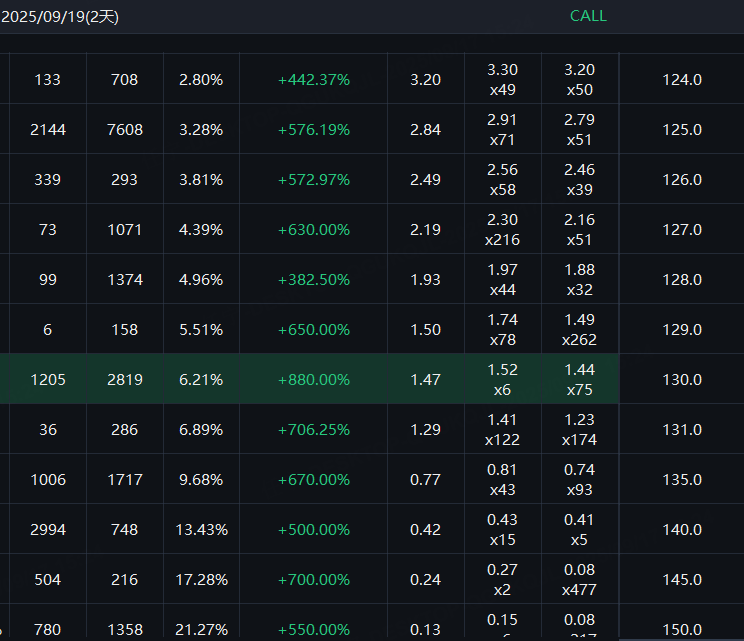Click the bid quote 1.44 x75
744x641 pixels.
(x=579, y=380)
